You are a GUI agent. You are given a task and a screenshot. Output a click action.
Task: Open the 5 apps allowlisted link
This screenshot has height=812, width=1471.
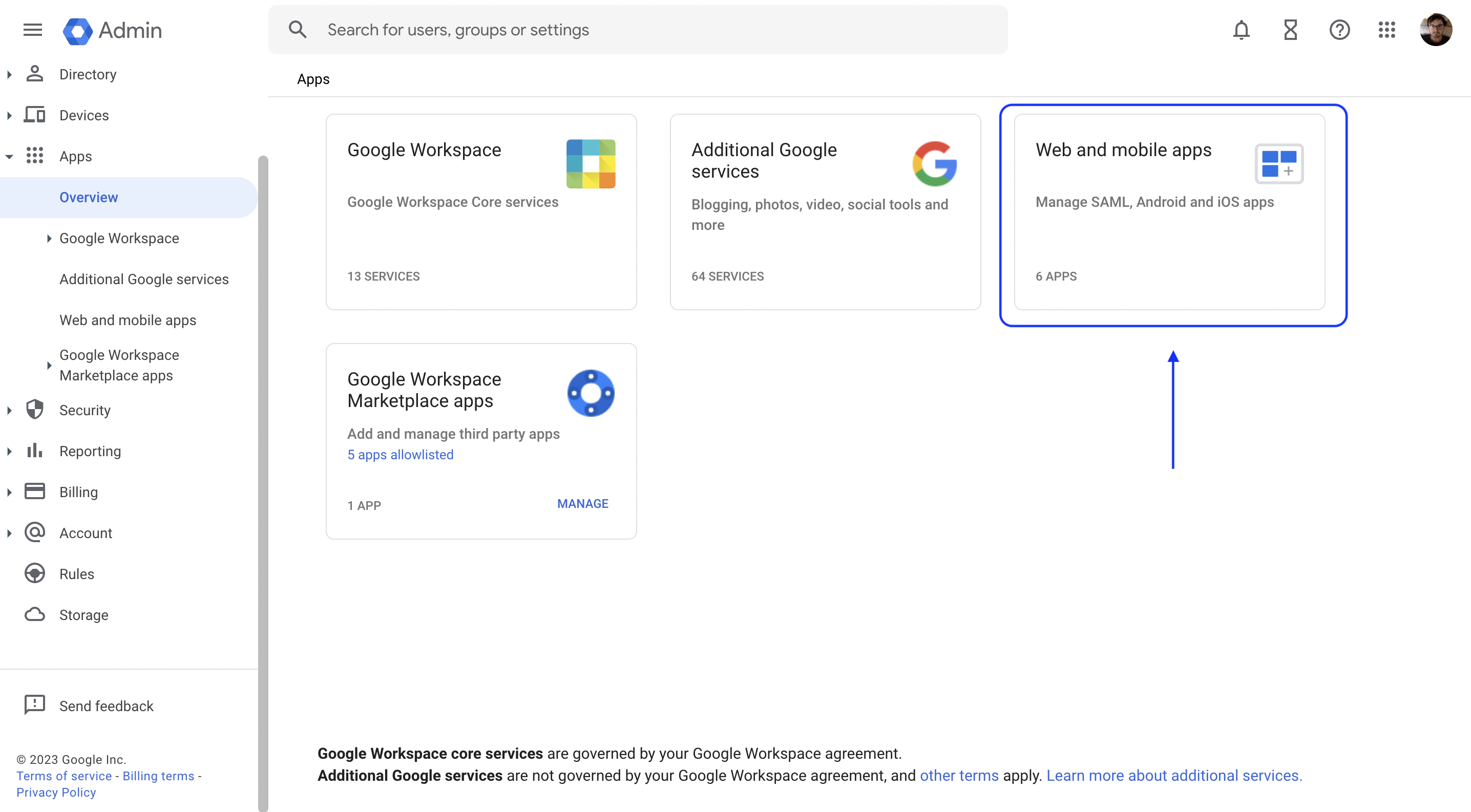click(401, 455)
